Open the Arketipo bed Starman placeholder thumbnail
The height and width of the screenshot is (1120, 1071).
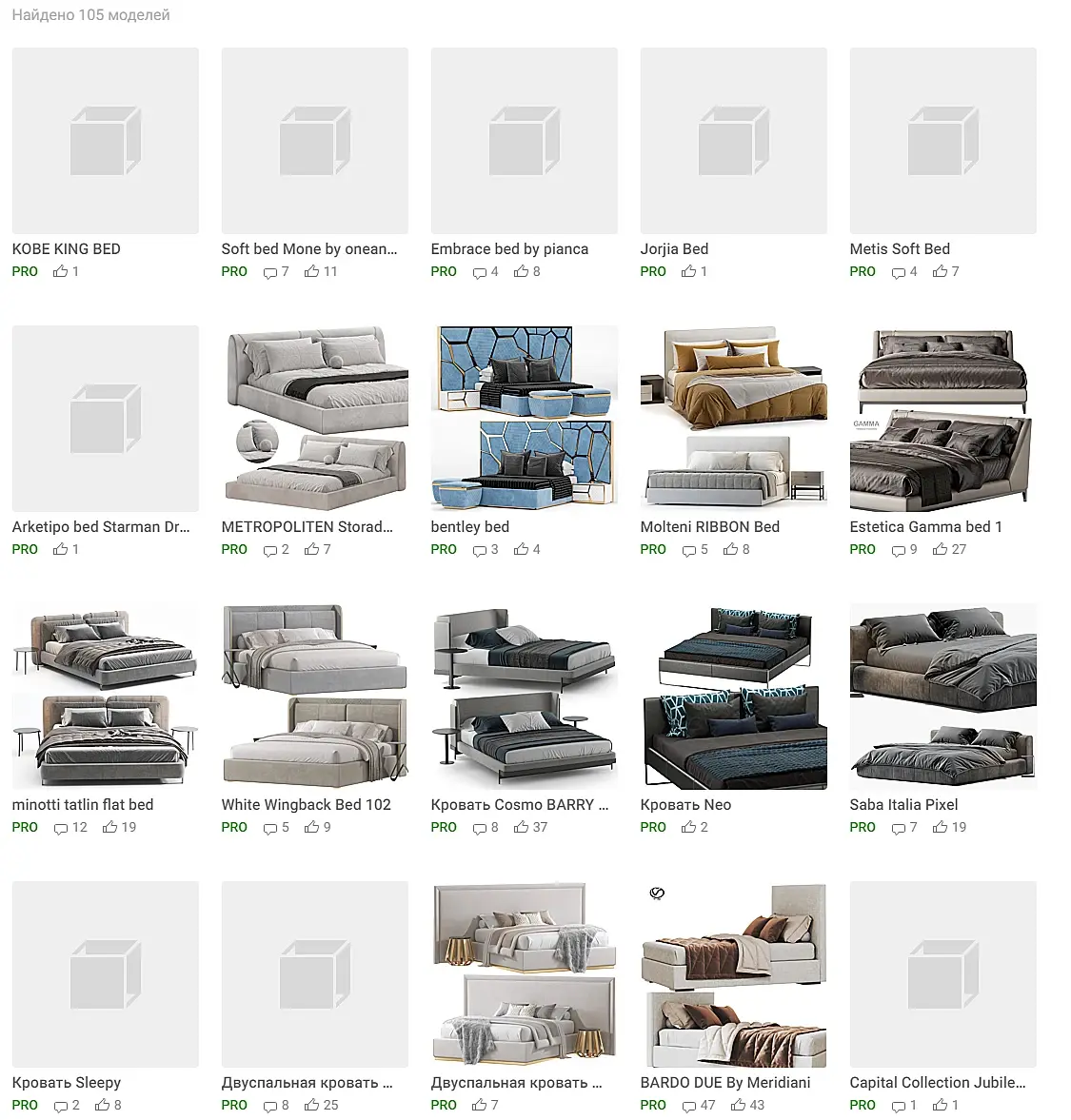pos(106,418)
